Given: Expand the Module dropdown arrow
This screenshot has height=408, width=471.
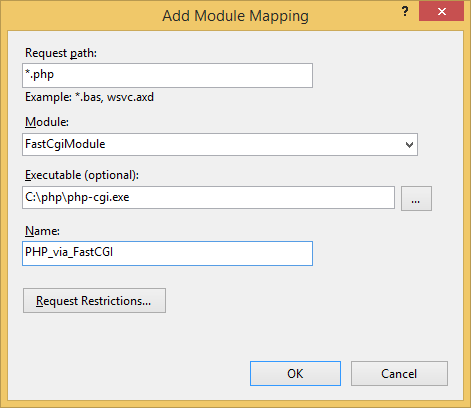Looking at the screenshot, I should (409, 145).
